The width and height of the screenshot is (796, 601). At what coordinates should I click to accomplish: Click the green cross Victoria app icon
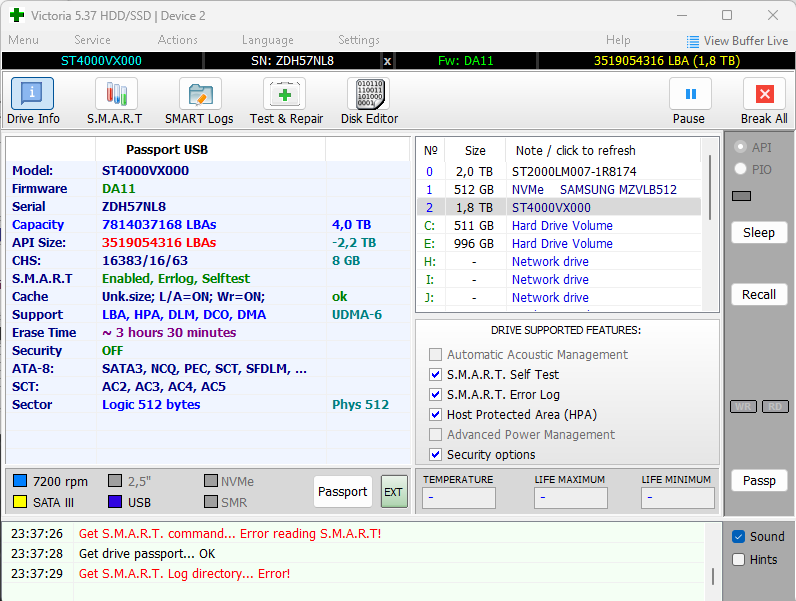(x=17, y=15)
